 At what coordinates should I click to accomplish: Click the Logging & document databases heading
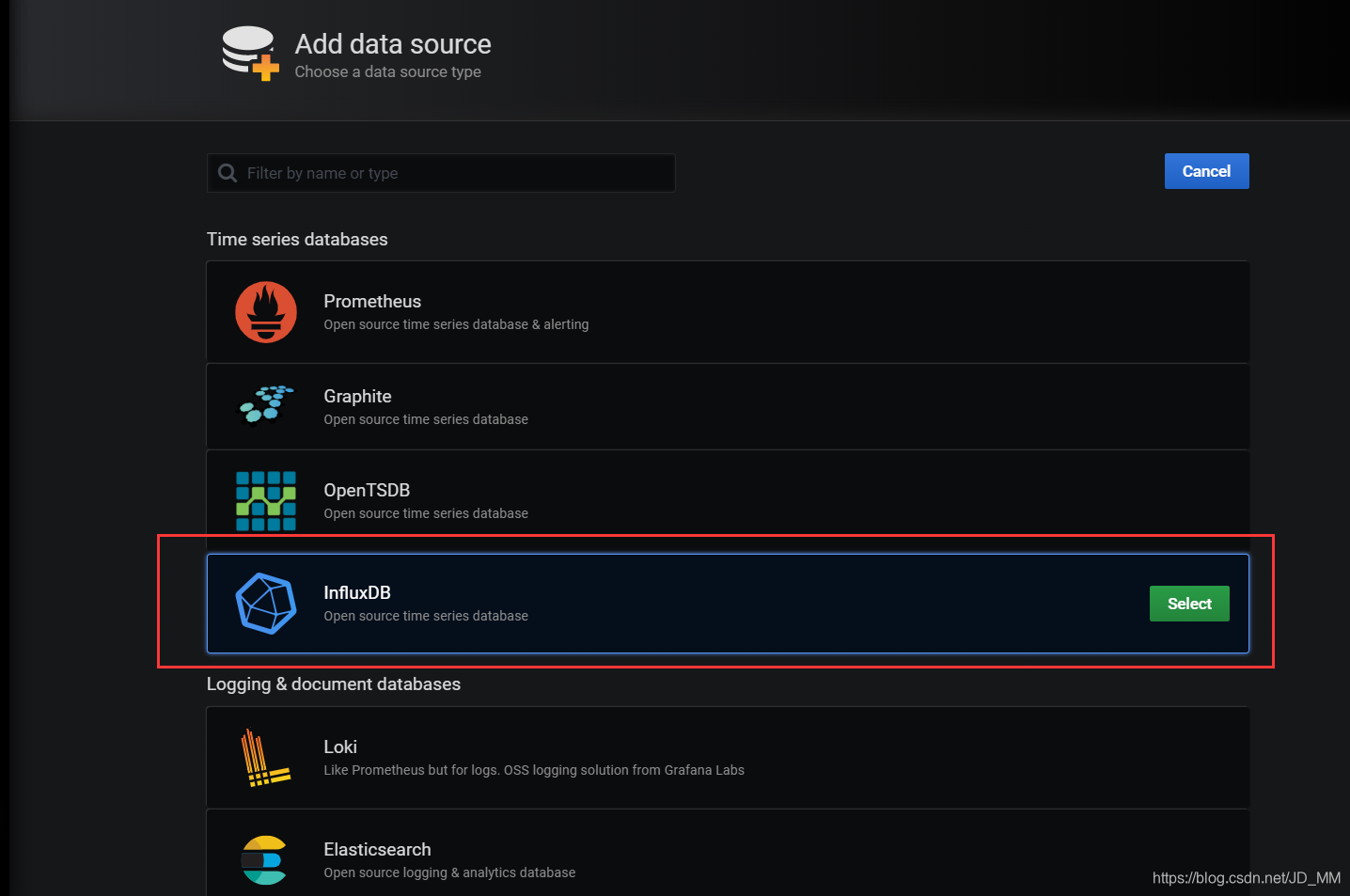click(334, 684)
